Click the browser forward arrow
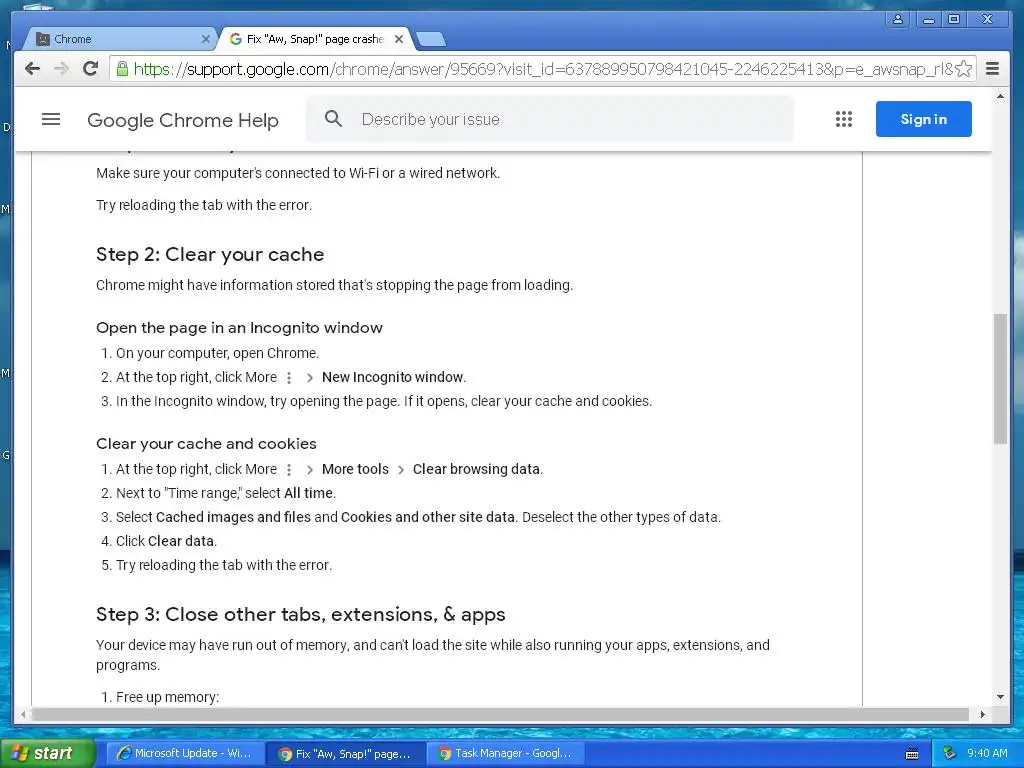Viewport: 1024px width, 768px height. [61, 69]
